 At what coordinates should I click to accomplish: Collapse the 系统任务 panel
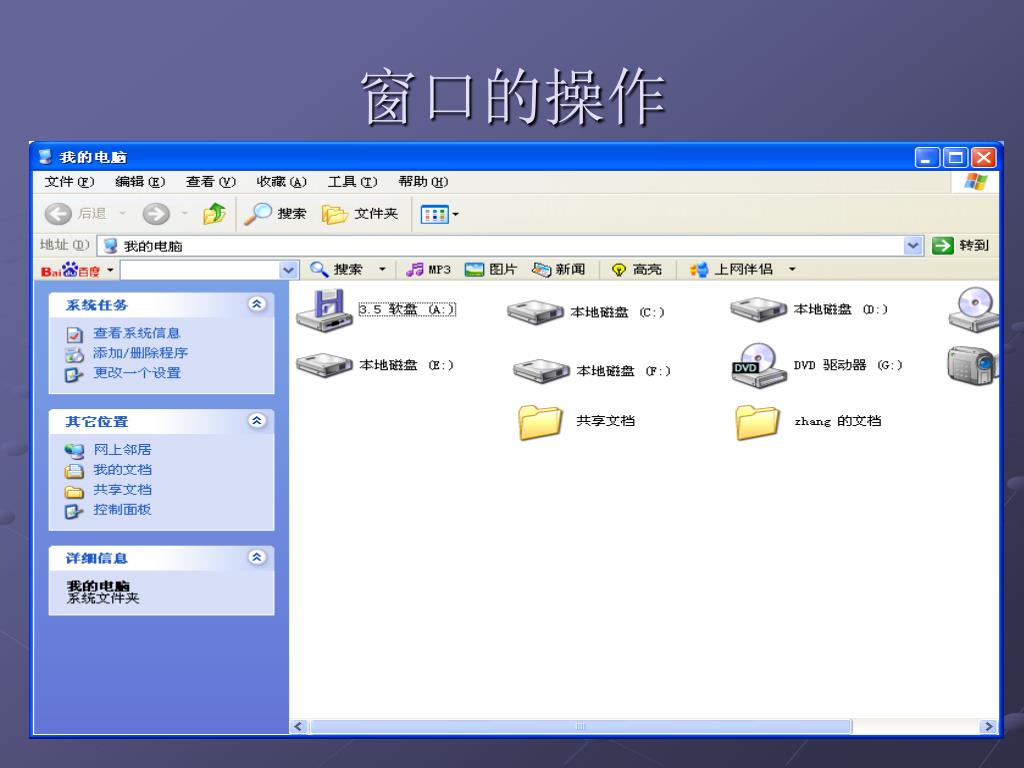click(257, 304)
